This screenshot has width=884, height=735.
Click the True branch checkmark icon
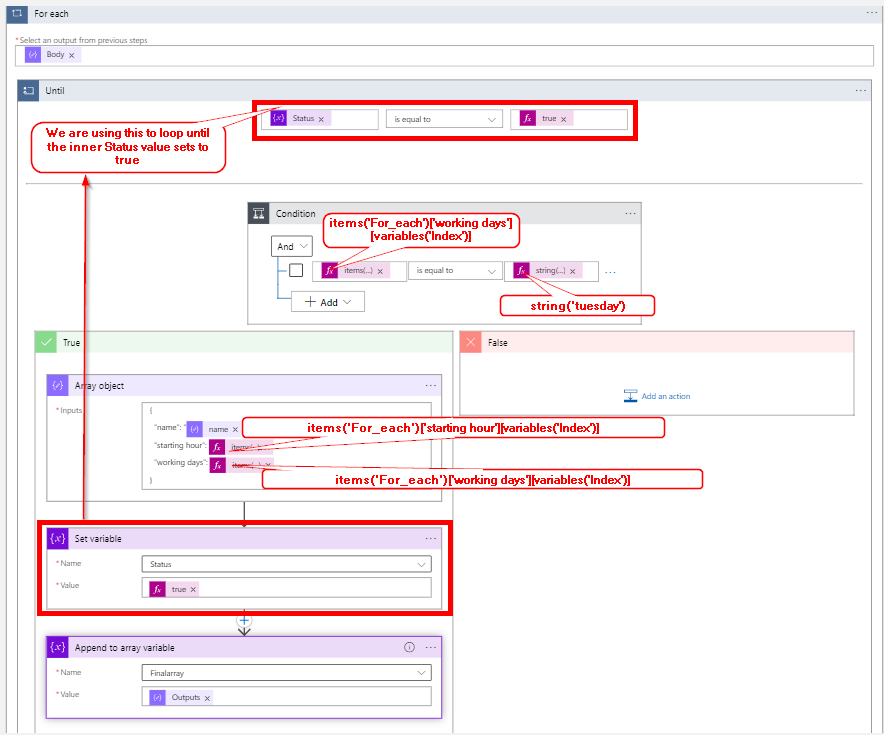point(46,342)
